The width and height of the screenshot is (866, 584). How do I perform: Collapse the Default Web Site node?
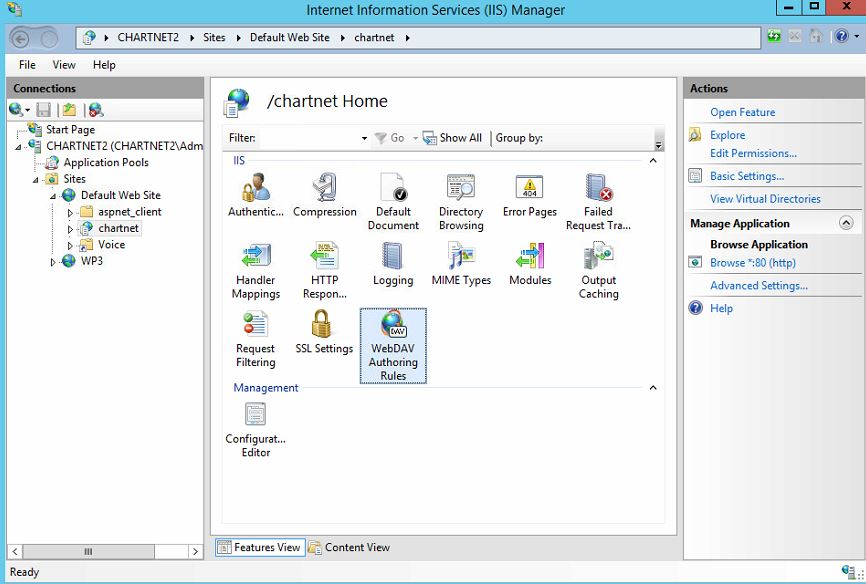[x=53, y=196]
